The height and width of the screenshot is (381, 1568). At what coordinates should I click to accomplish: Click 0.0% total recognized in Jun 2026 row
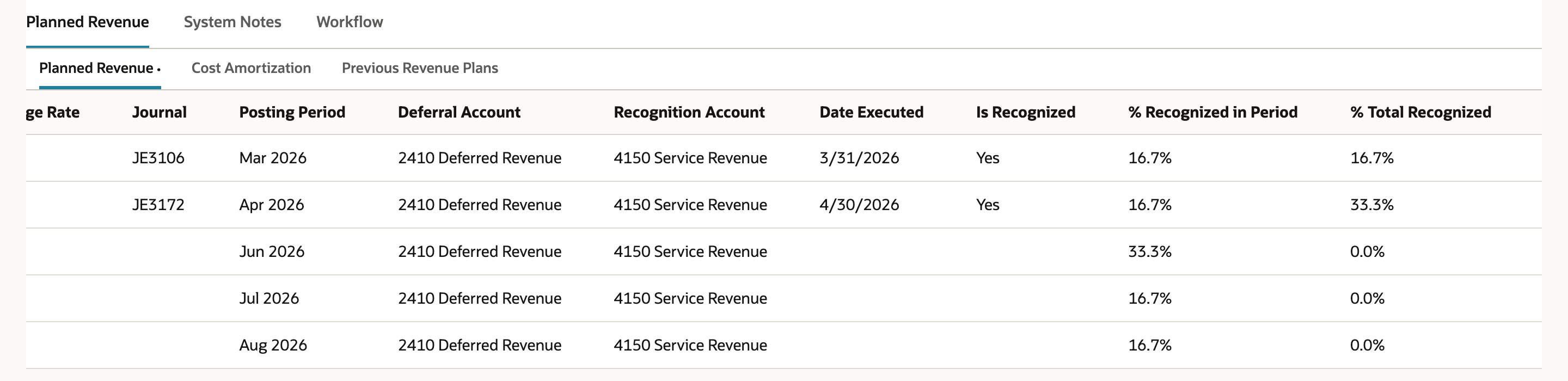coord(1367,252)
